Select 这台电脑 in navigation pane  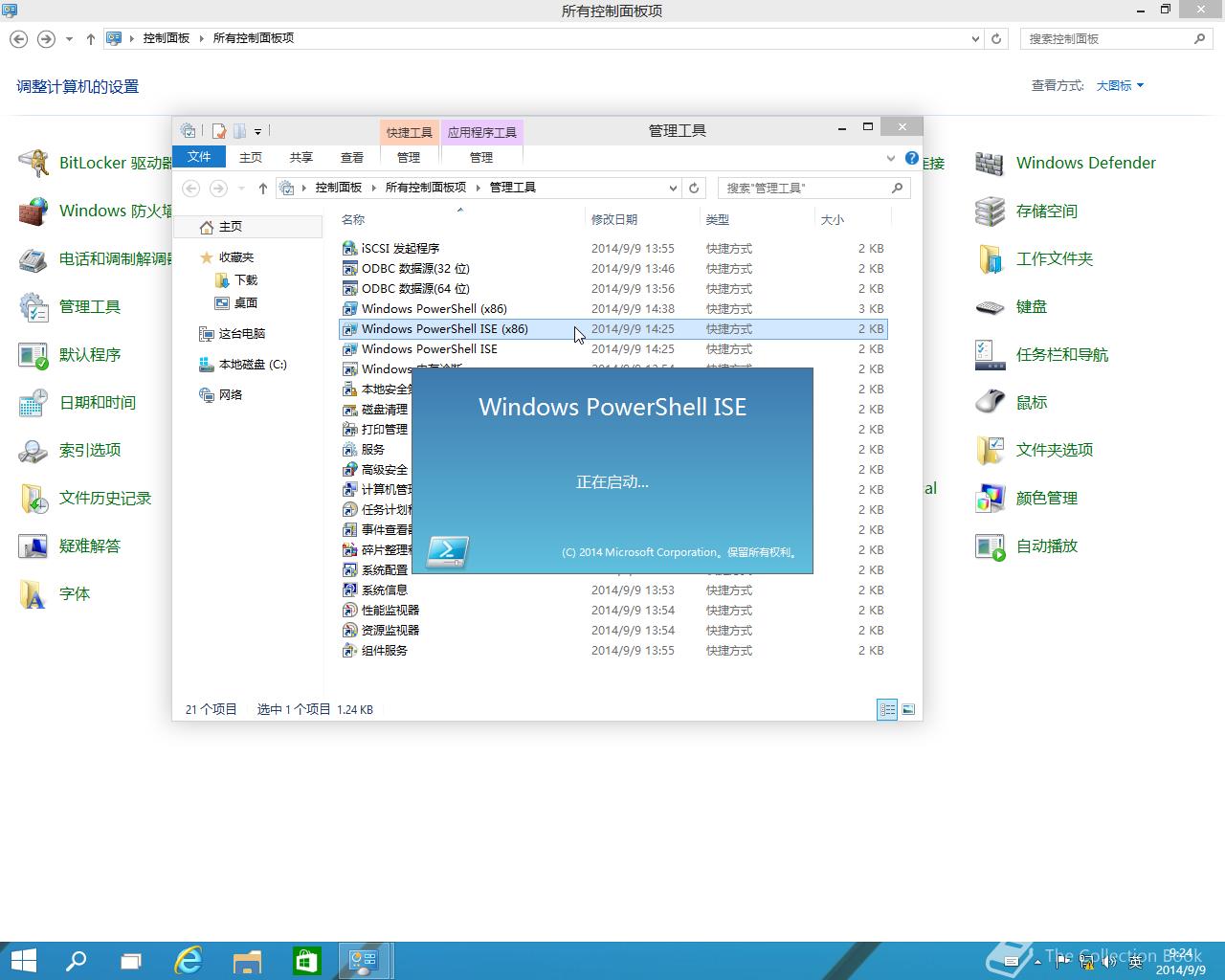242,334
